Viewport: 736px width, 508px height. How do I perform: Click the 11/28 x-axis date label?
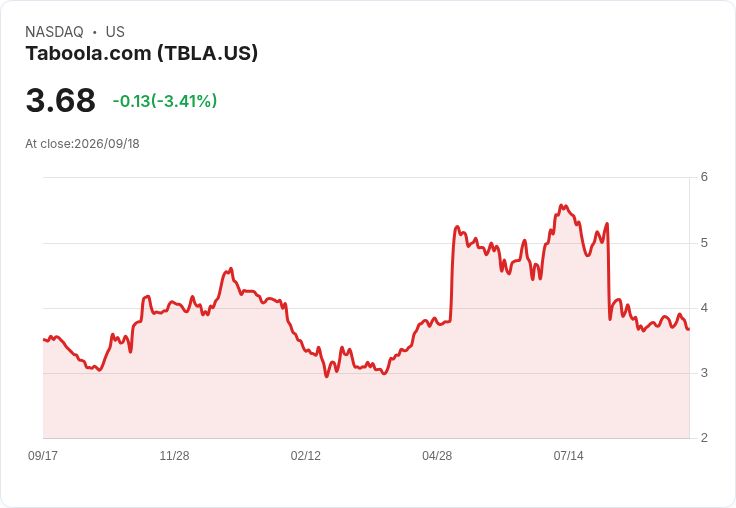(174, 455)
